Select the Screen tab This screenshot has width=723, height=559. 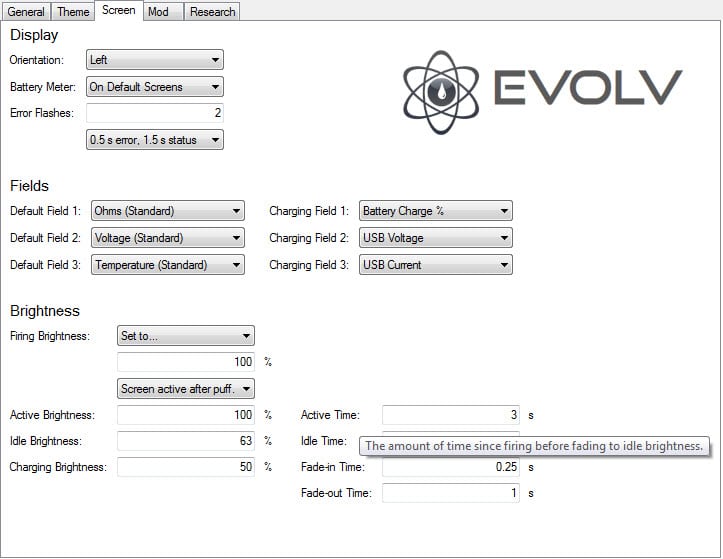point(119,10)
